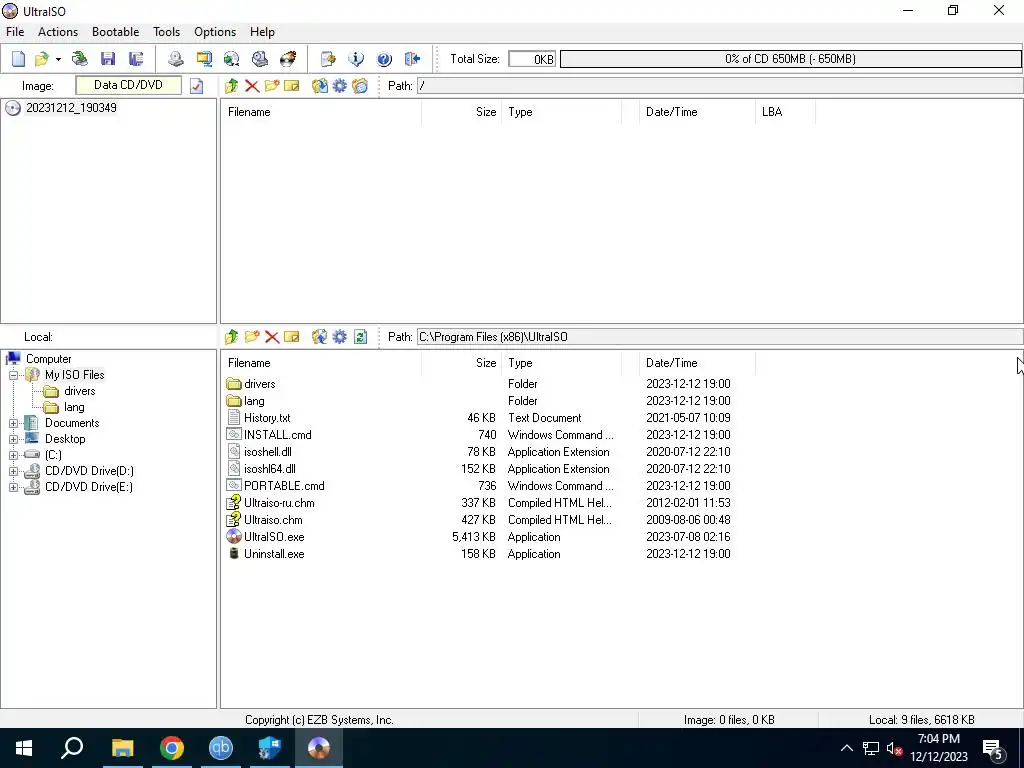Click the Image Path field
1024x768 pixels.
click(720, 86)
